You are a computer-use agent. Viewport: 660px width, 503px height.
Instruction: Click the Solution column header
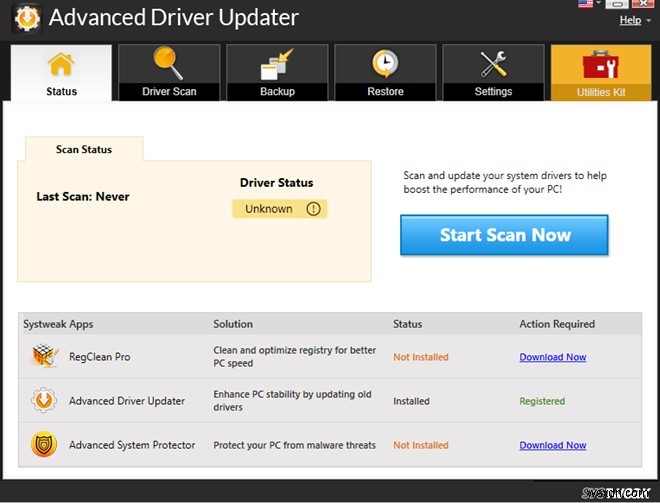[233, 324]
